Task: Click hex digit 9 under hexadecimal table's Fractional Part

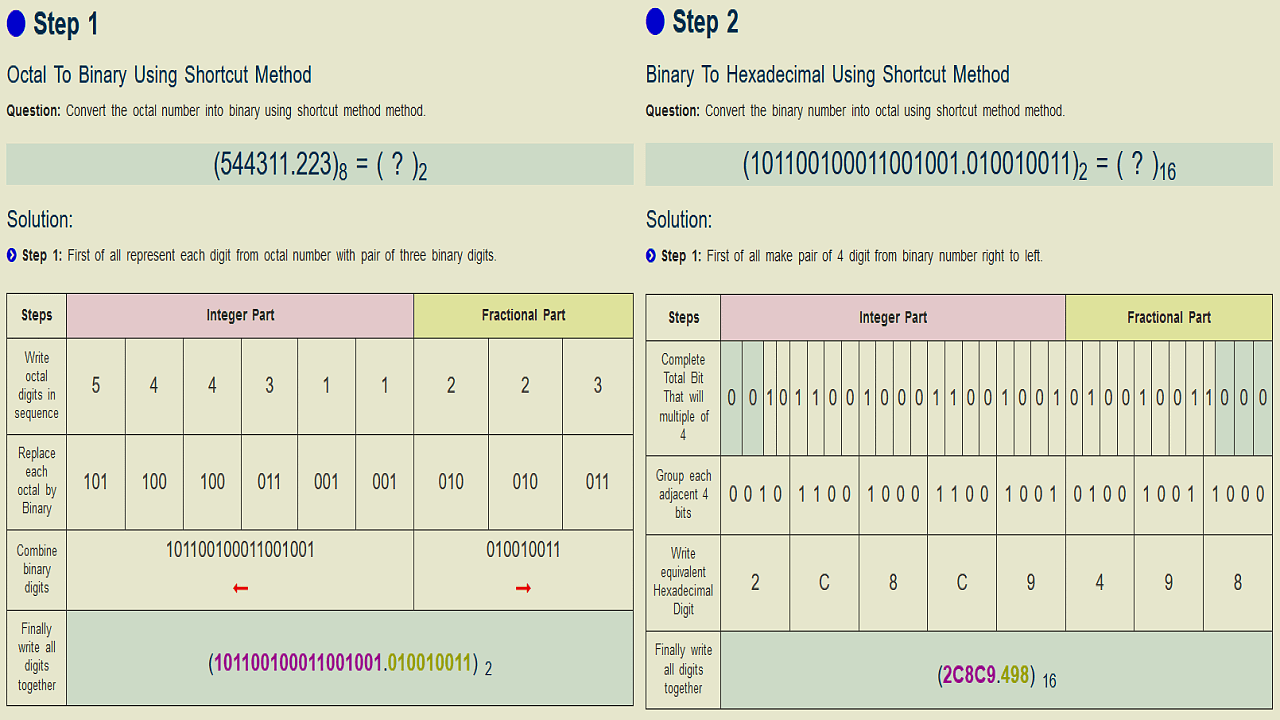Action: coord(1168,582)
